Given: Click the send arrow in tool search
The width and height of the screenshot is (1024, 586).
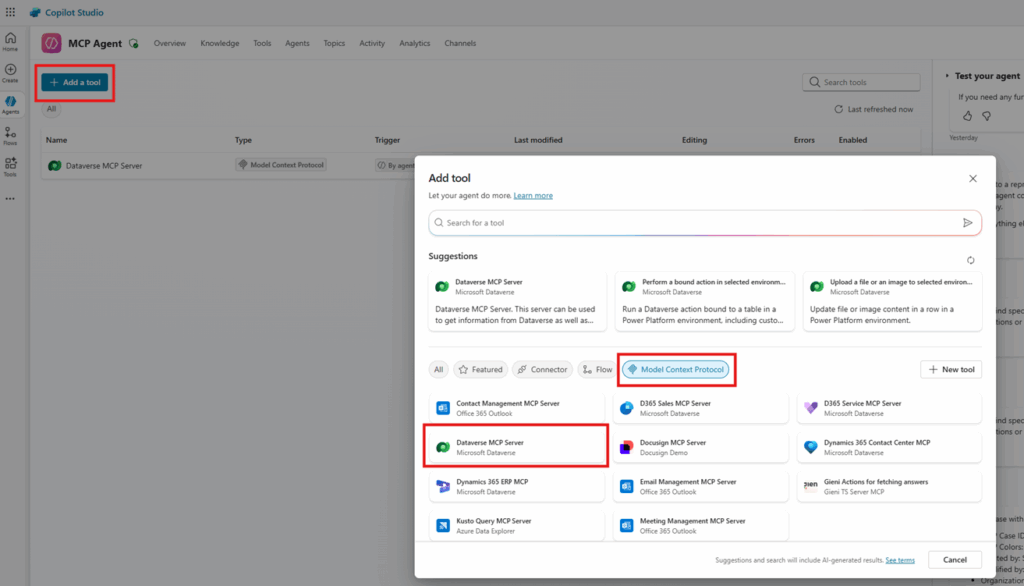Looking at the screenshot, I should point(967,223).
